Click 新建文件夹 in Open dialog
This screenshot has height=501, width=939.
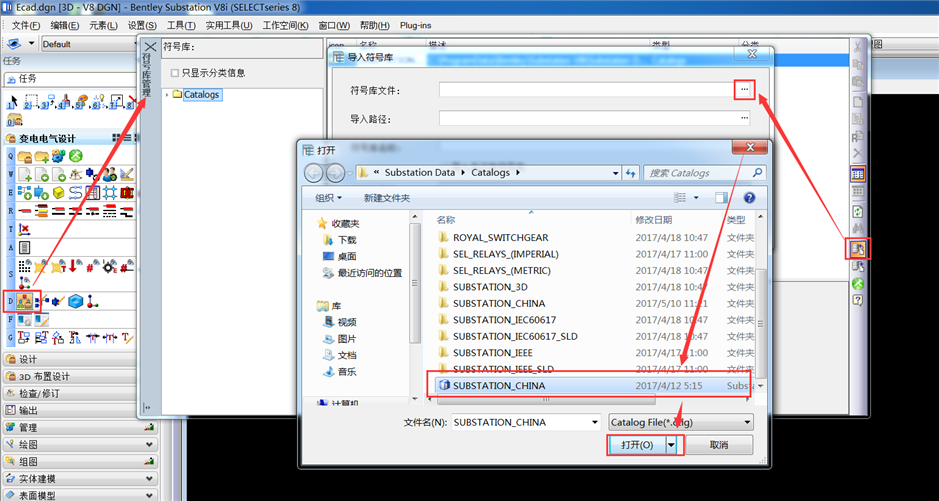pyautogui.click(x=387, y=198)
